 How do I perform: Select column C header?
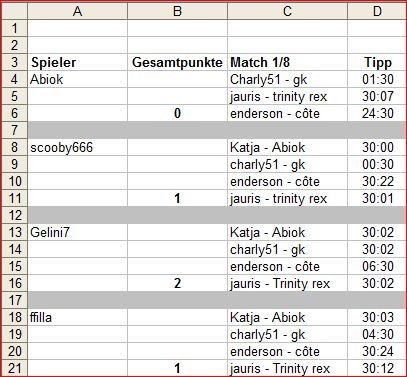point(287,11)
